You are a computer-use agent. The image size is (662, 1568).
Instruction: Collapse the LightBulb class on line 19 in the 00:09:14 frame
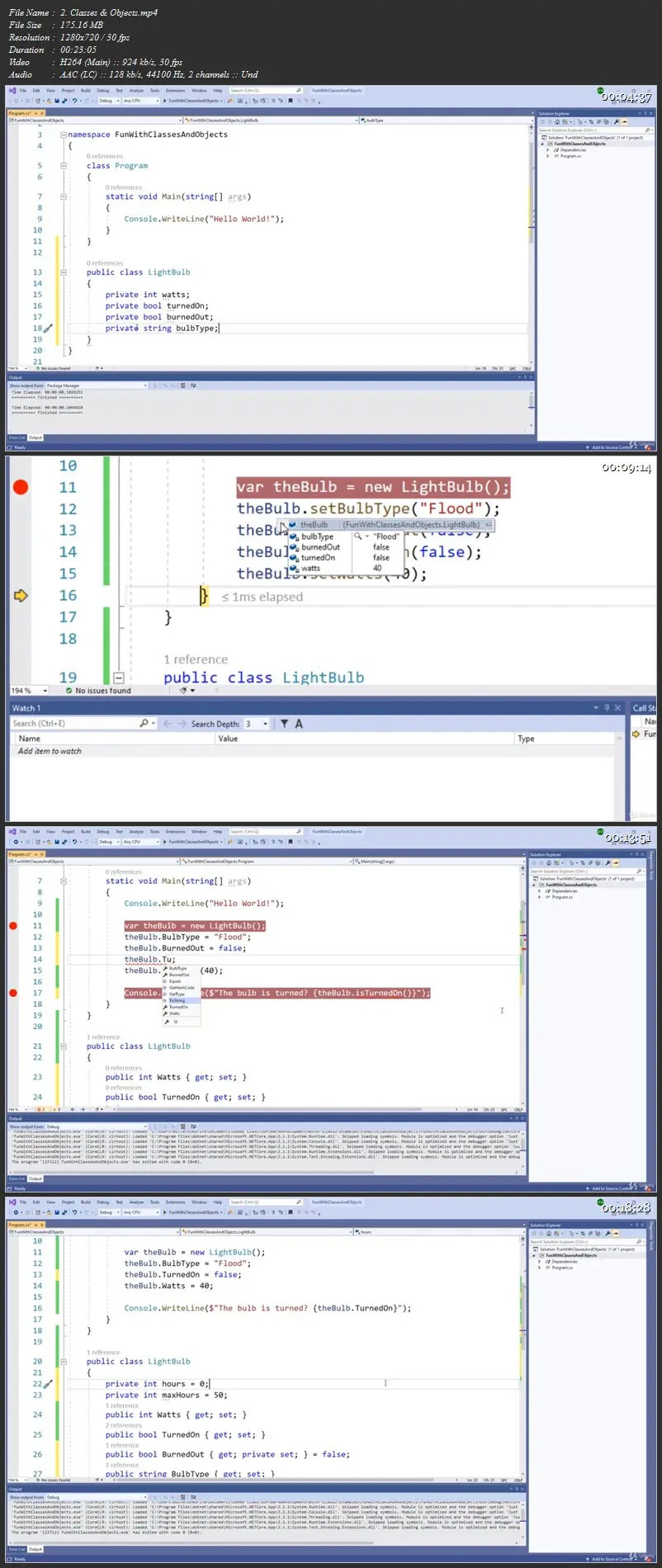point(118,678)
